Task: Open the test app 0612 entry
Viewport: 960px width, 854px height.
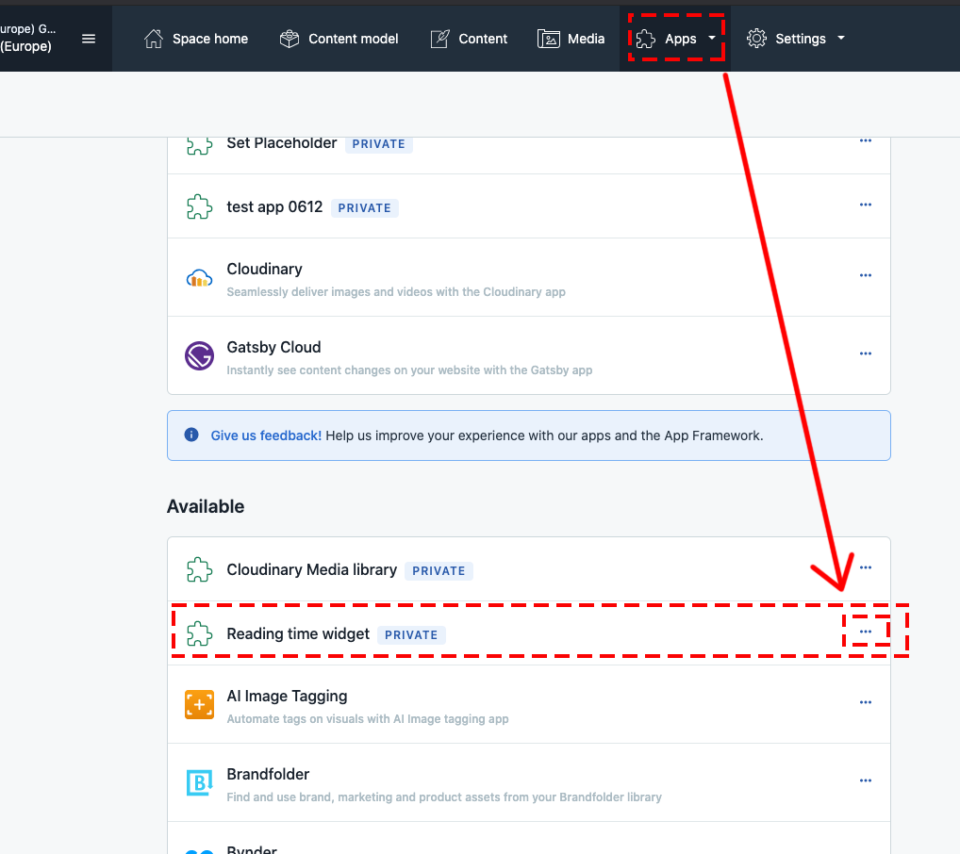Action: [274, 207]
